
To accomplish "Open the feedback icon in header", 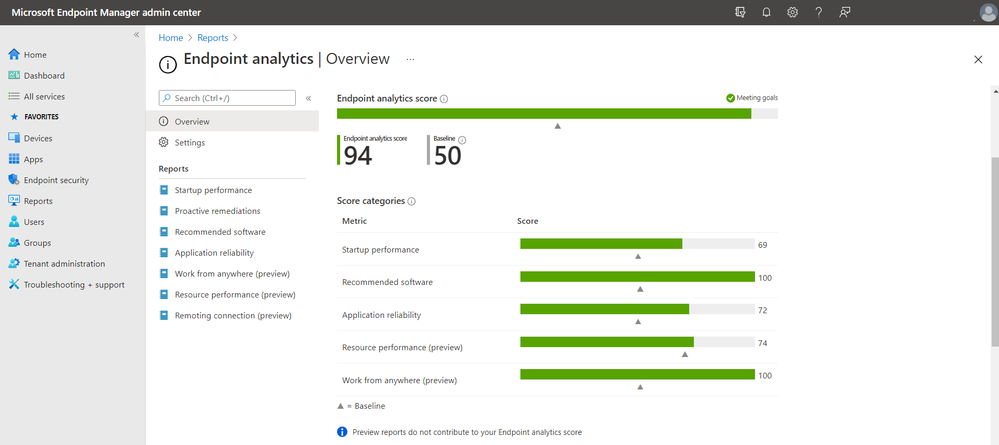I will pos(845,12).
